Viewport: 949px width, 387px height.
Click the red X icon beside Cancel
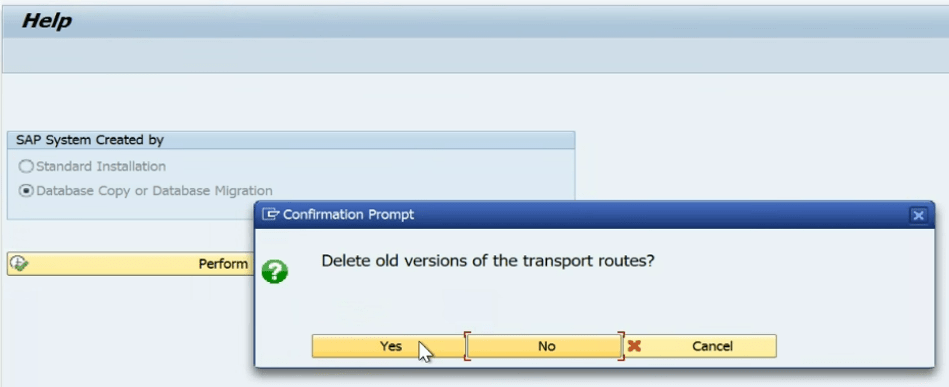(x=634, y=346)
